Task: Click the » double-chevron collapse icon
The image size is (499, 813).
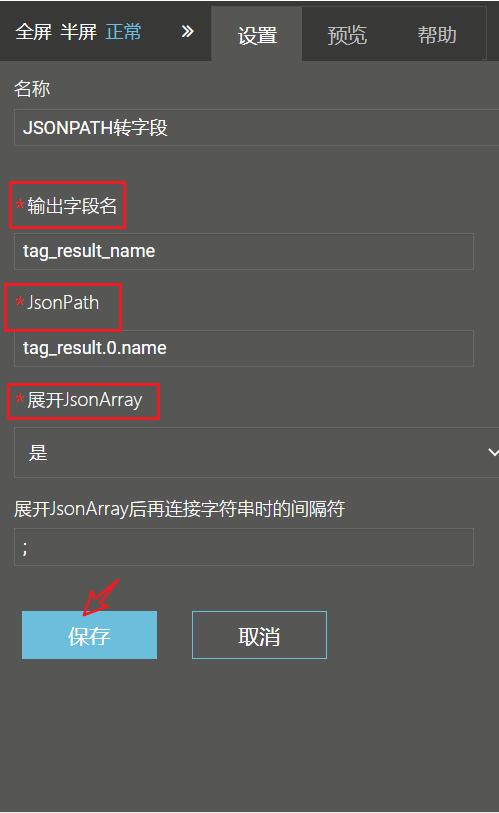Action: click(188, 32)
